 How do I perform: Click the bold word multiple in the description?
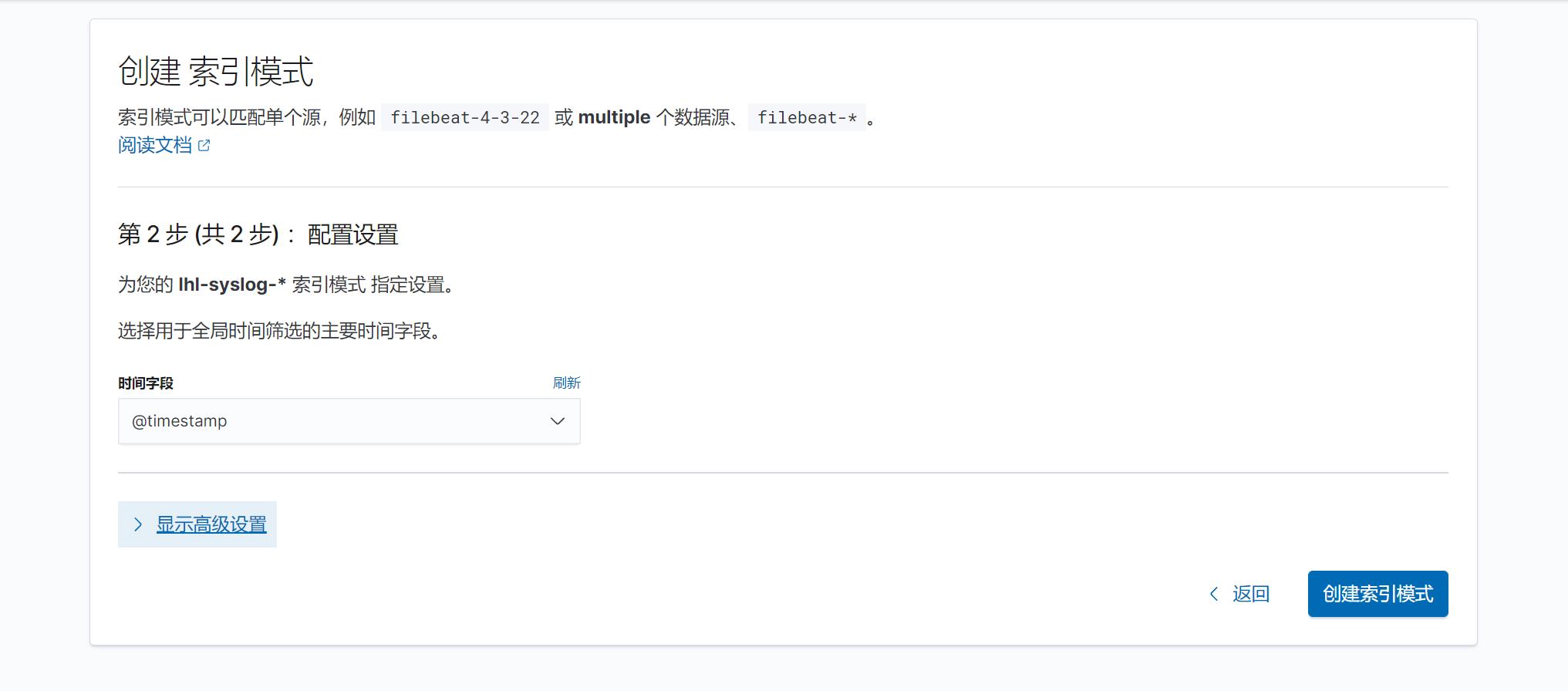pyautogui.click(x=615, y=117)
